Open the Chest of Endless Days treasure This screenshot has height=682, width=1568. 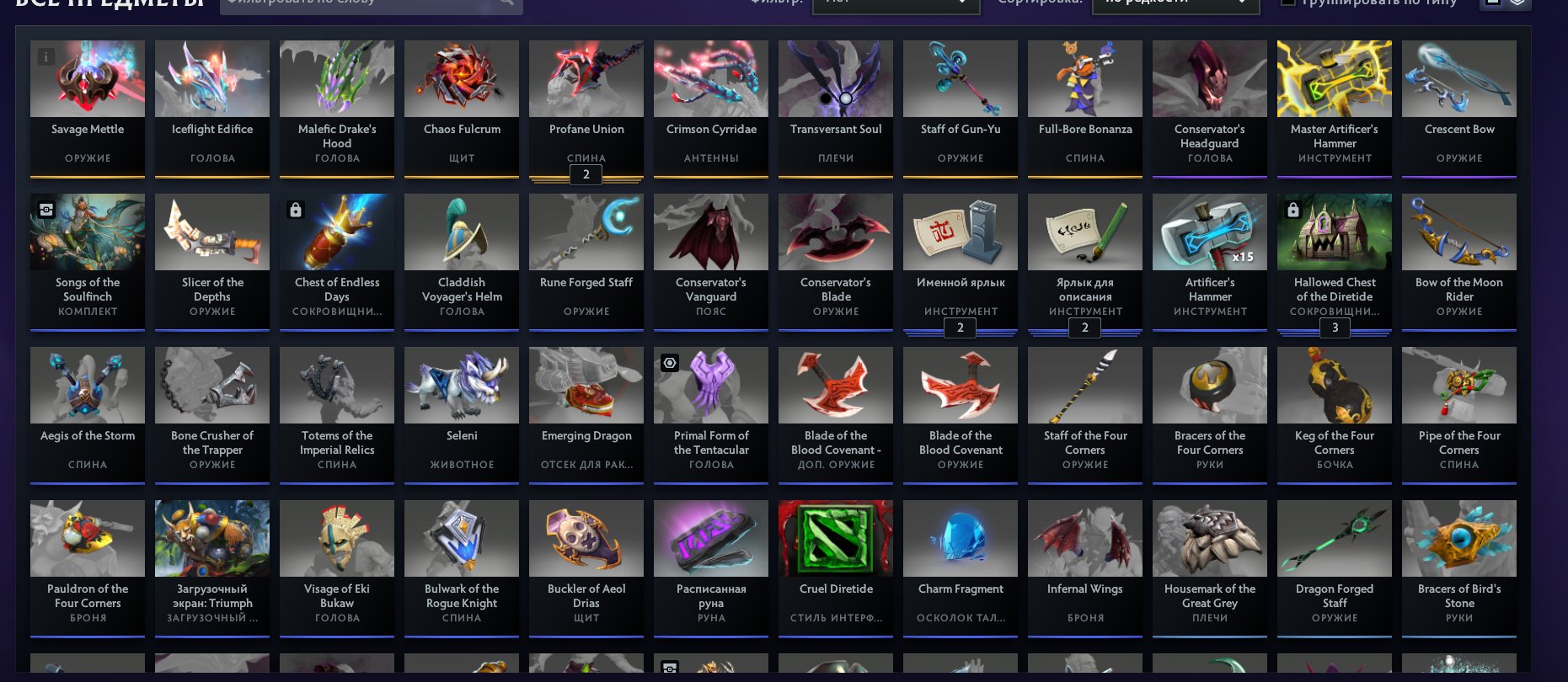337,262
